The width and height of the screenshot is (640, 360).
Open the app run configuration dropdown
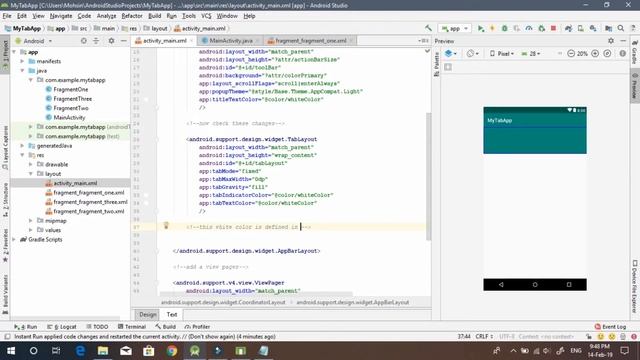click(x=455, y=28)
